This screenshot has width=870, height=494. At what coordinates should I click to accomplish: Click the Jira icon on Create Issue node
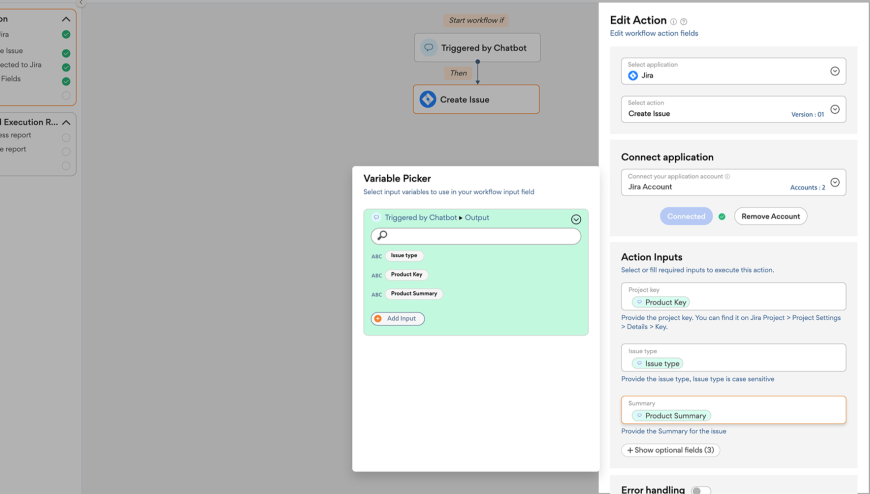[x=428, y=99]
